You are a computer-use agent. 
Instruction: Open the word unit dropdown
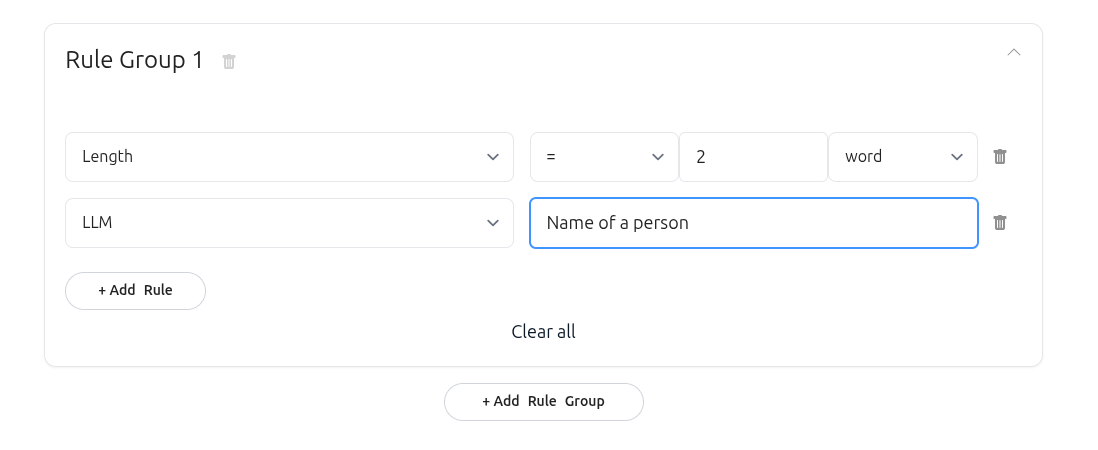point(902,157)
